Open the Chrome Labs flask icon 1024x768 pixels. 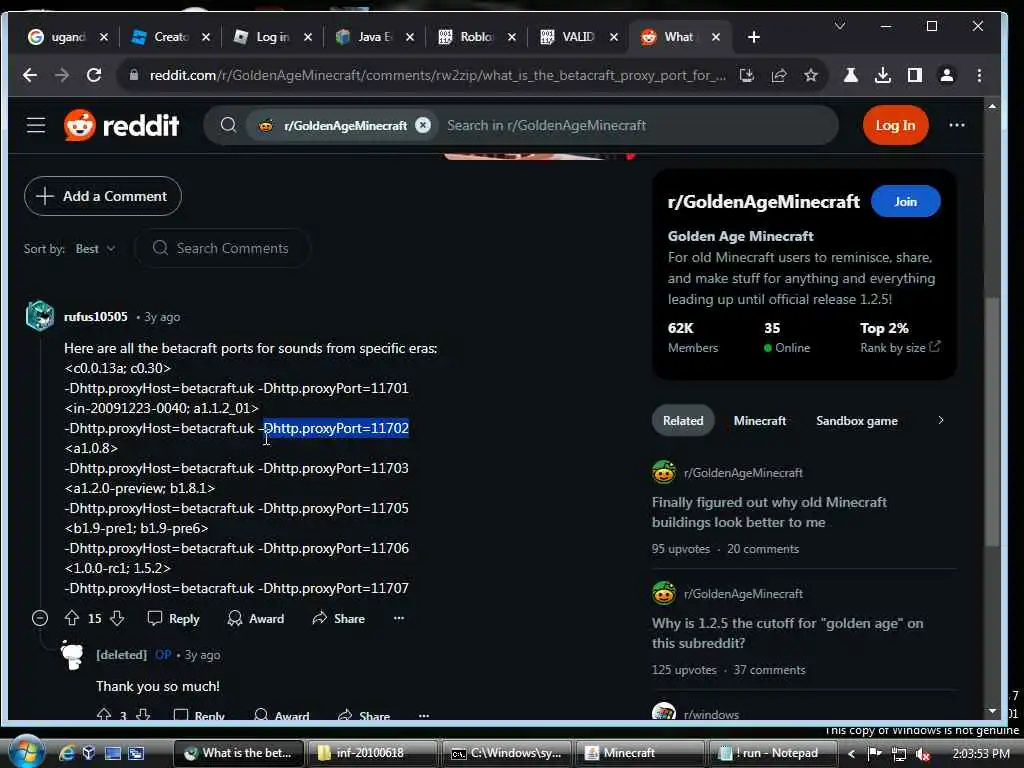click(x=850, y=76)
